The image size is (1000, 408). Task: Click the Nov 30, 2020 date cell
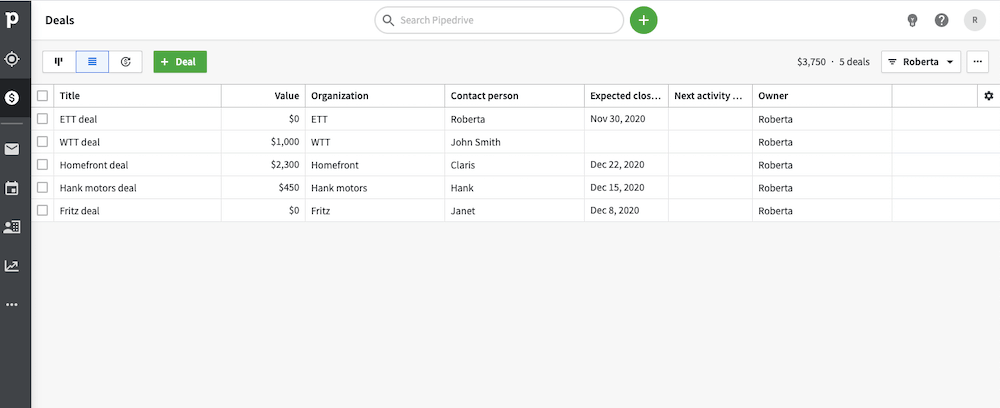626,119
